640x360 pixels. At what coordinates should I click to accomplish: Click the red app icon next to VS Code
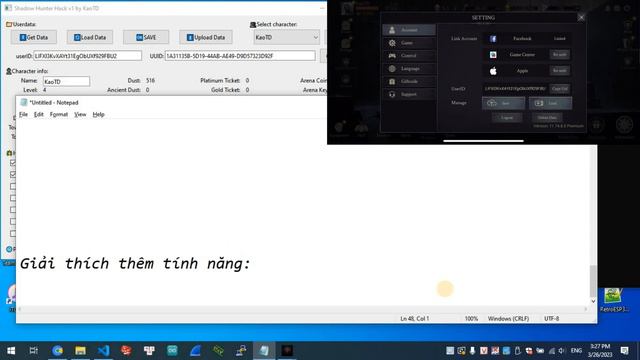pyautogui.click(x=126, y=351)
